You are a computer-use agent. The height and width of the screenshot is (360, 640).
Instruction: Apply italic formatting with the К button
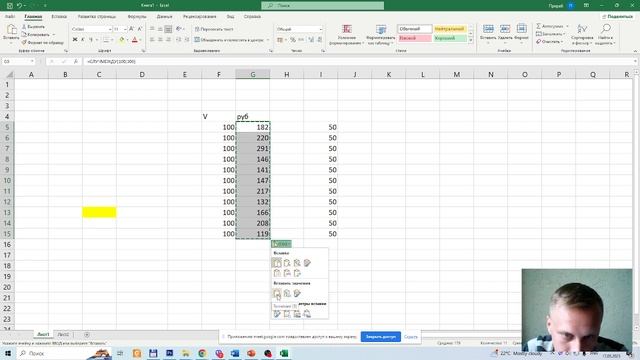[x=83, y=40]
